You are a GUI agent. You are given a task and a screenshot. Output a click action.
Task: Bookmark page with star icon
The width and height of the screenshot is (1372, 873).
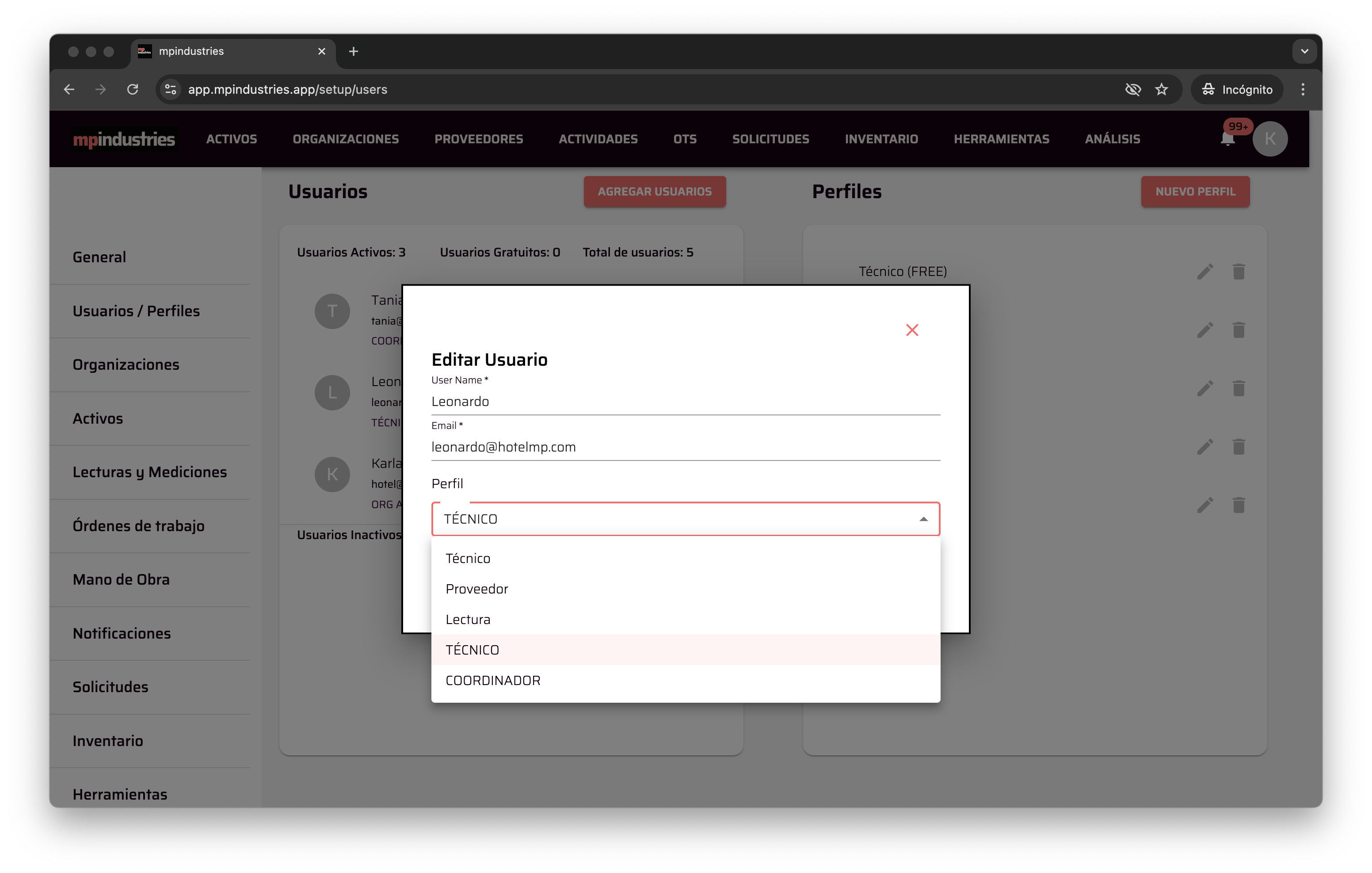(1161, 89)
